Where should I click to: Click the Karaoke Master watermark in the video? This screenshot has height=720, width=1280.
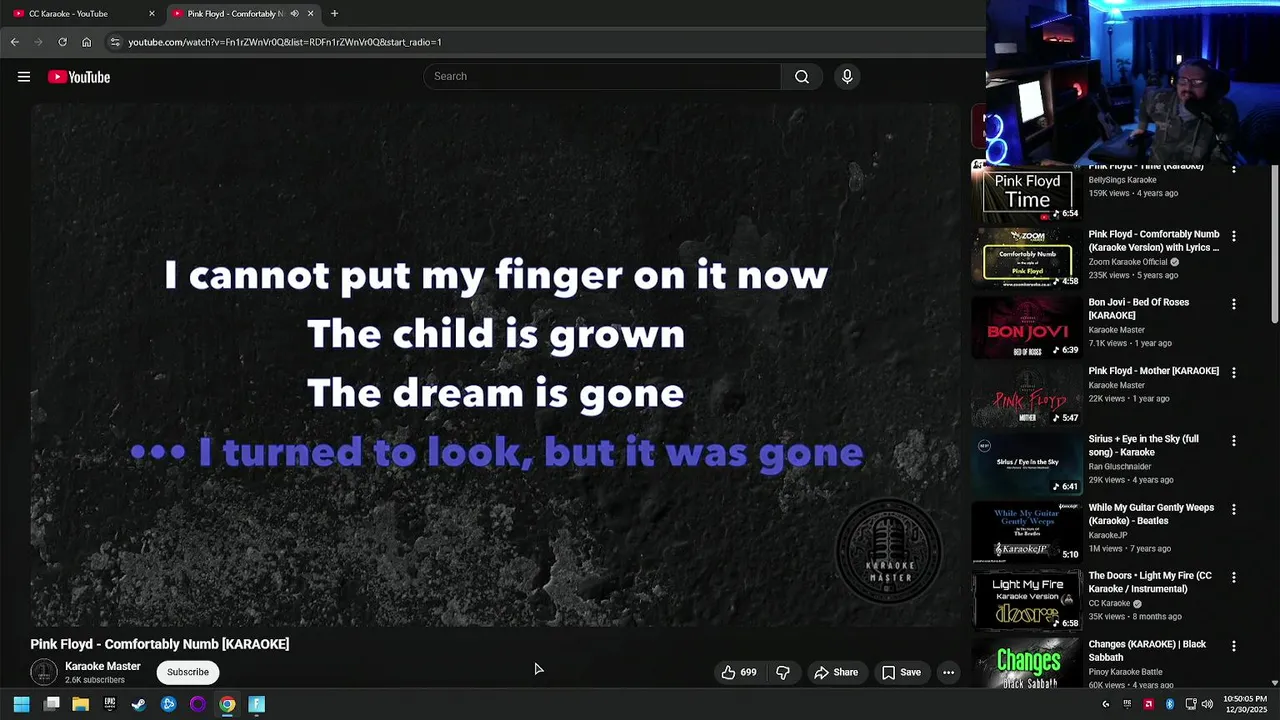coord(889,552)
